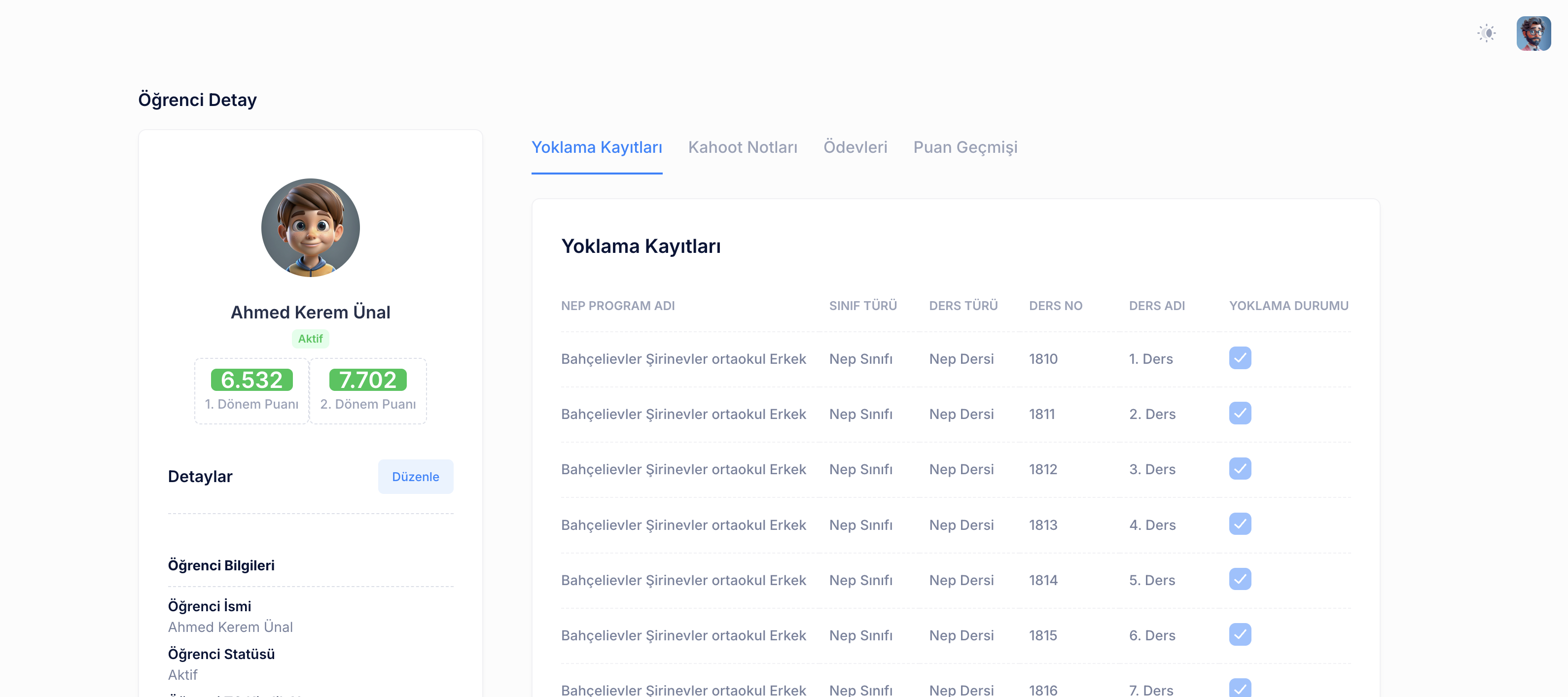Click the green Aktif status badge
This screenshot has width=1568, height=697.
point(310,339)
